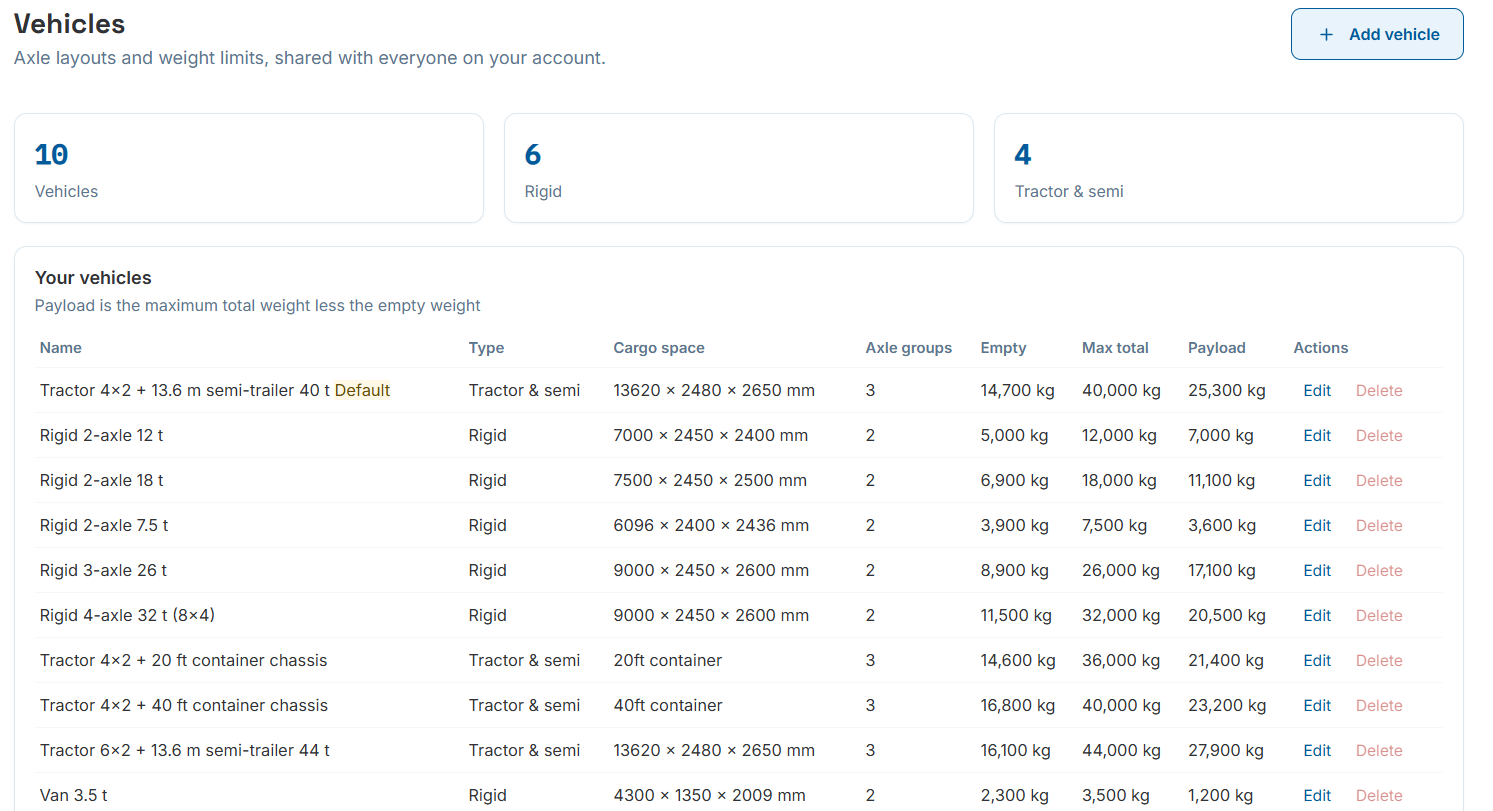Edit the Rigid 4-axle 32 t (8×4)
Screen dimensions: 1493x811
pos(1317,616)
